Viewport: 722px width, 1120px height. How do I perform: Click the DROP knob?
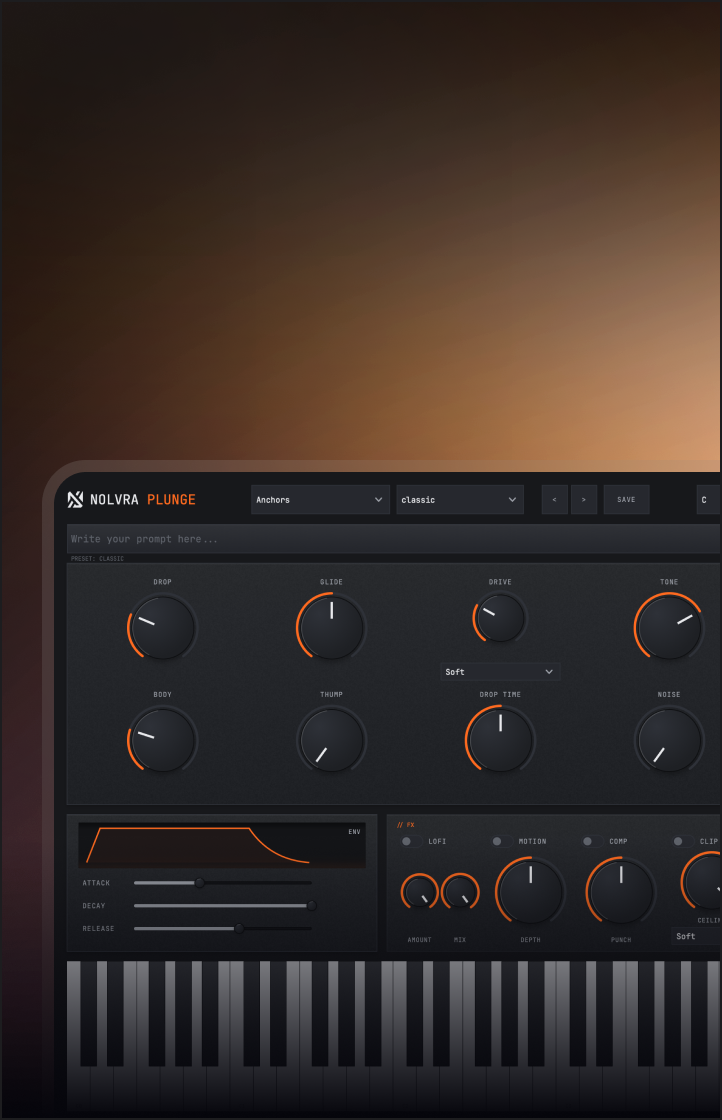pos(163,627)
